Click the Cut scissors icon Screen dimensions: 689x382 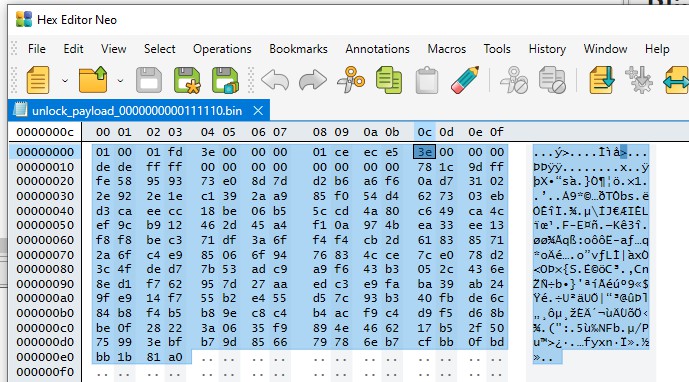[x=351, y=80]
